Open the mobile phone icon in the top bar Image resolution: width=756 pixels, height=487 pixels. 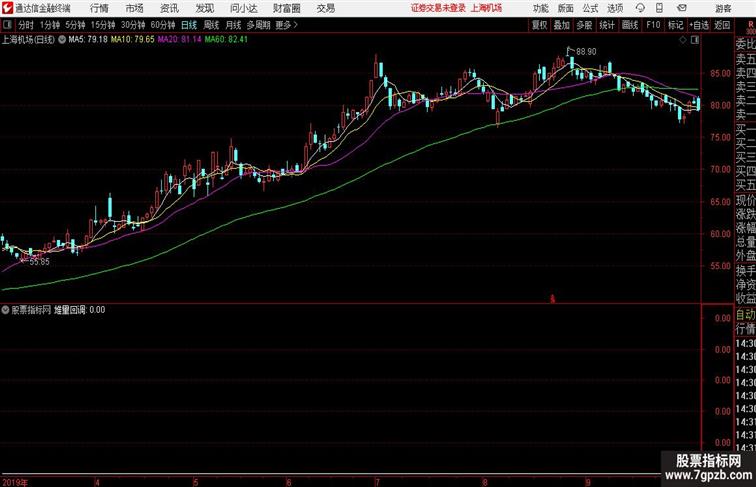[659, 8]
